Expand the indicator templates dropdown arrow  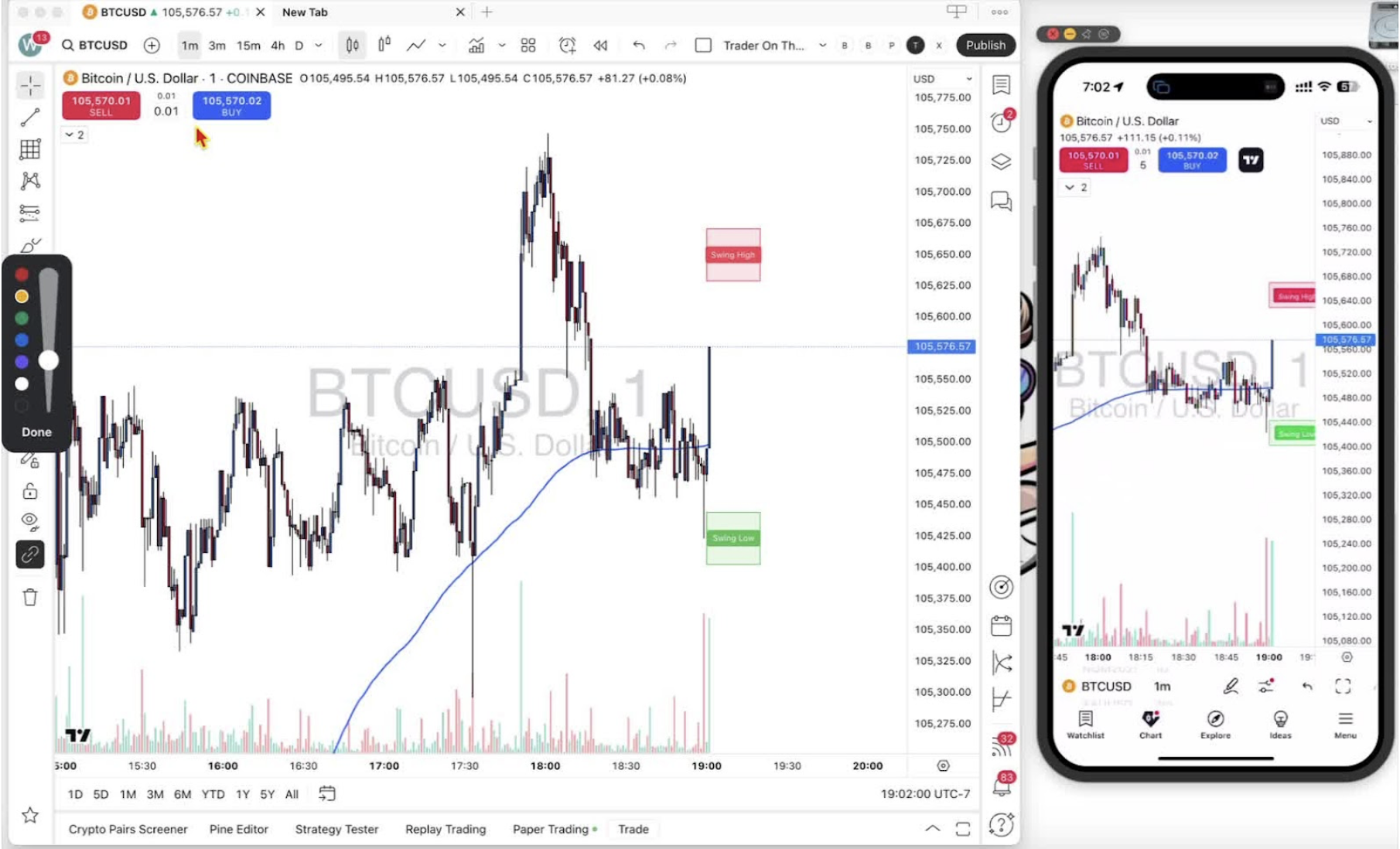[502, 46]
